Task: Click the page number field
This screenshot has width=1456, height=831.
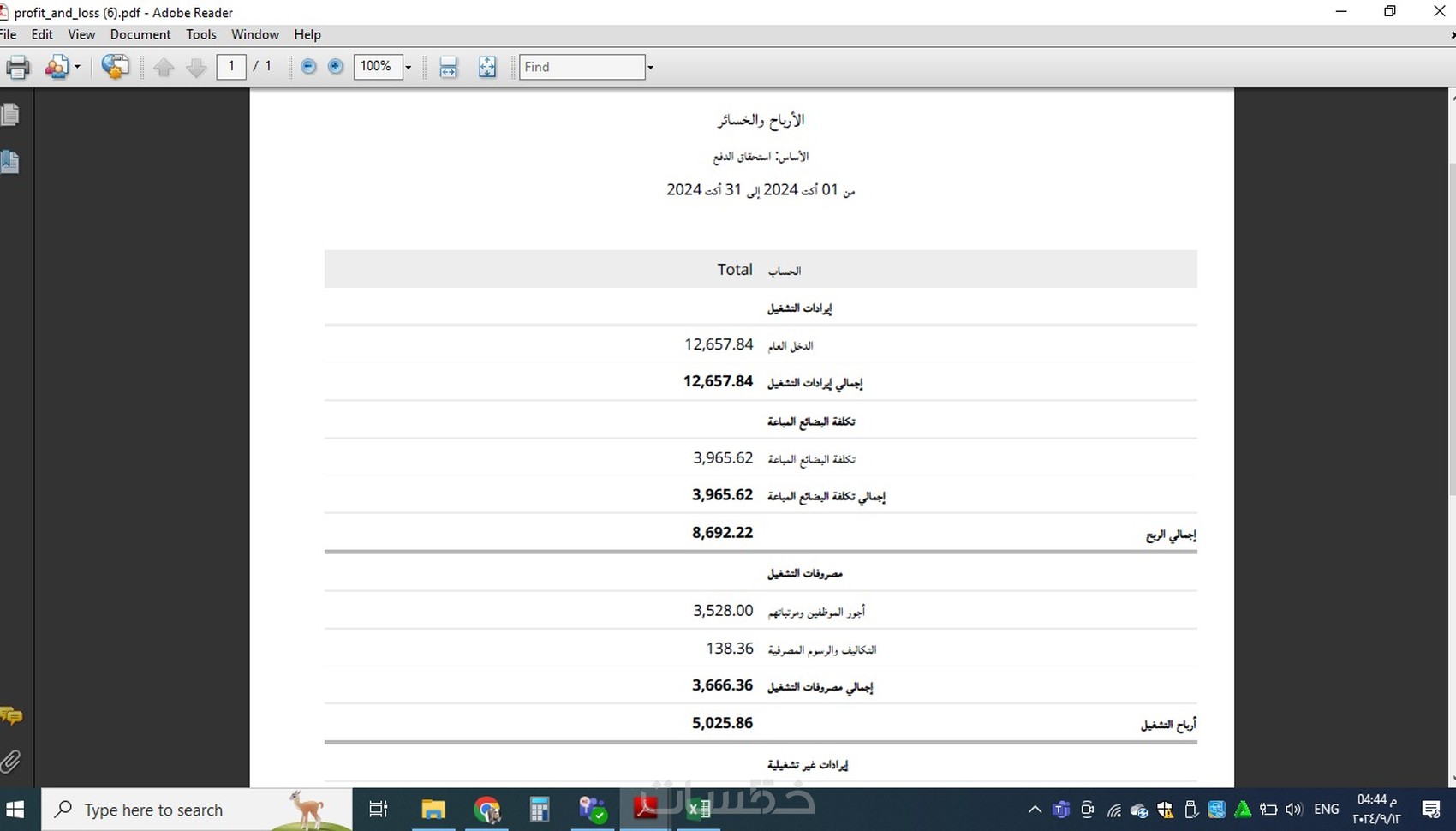Action: pos(231,66)
